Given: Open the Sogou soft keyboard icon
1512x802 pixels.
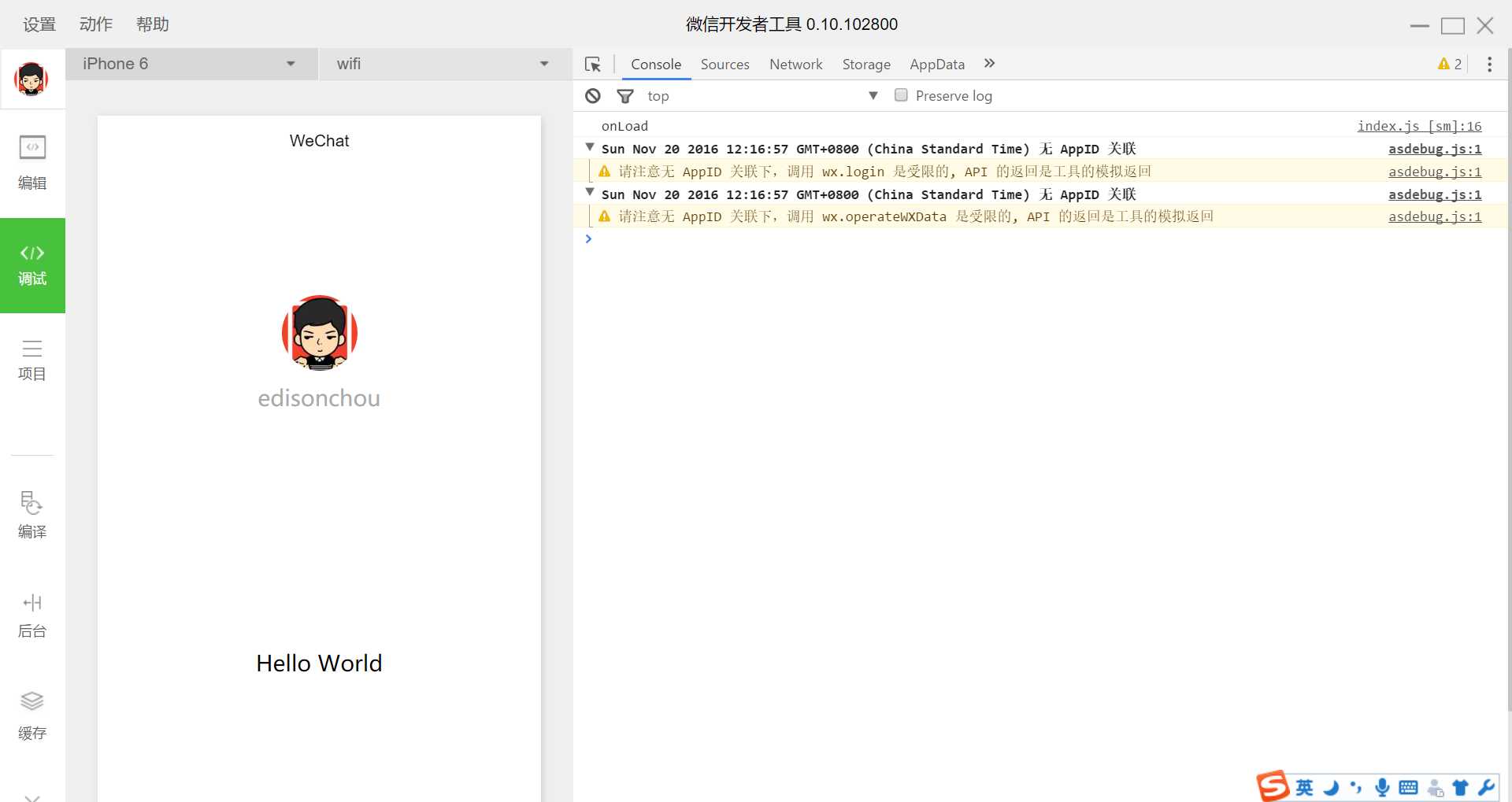Looking at the screenshot, I should [1409, 788].
